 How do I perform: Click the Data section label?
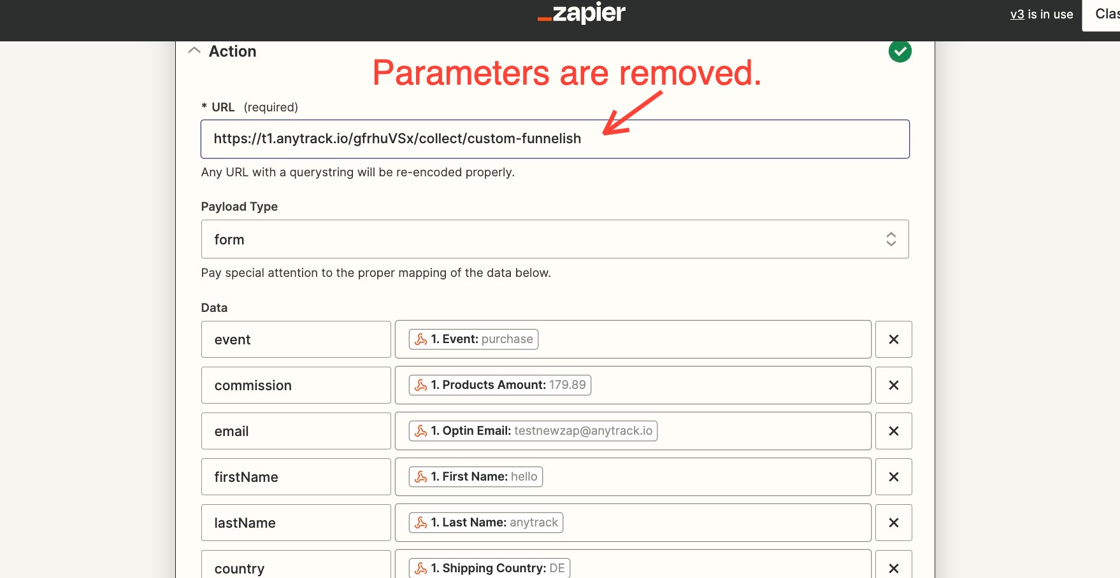click(x=214, y=308)
